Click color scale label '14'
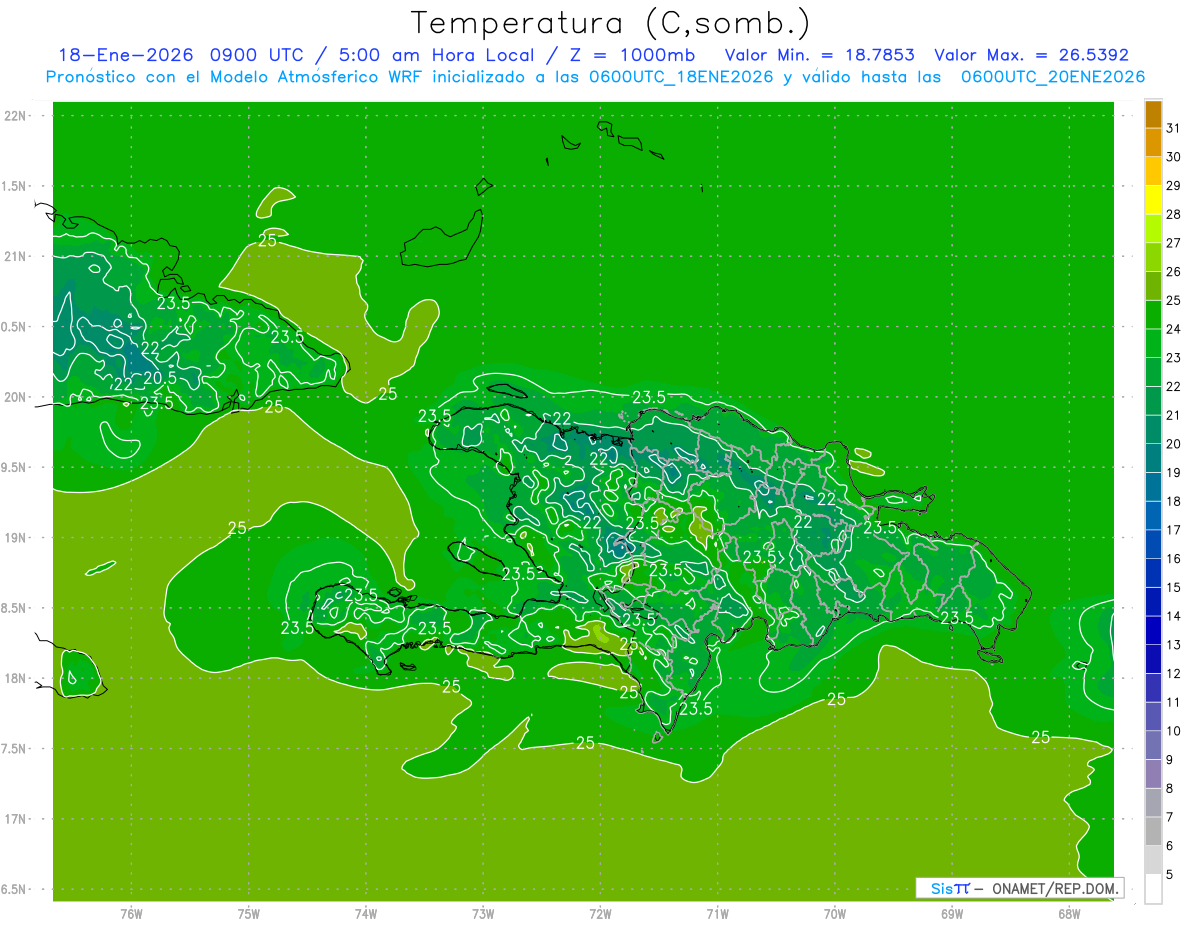The image size is (1200, 927). coord(1173,616)
